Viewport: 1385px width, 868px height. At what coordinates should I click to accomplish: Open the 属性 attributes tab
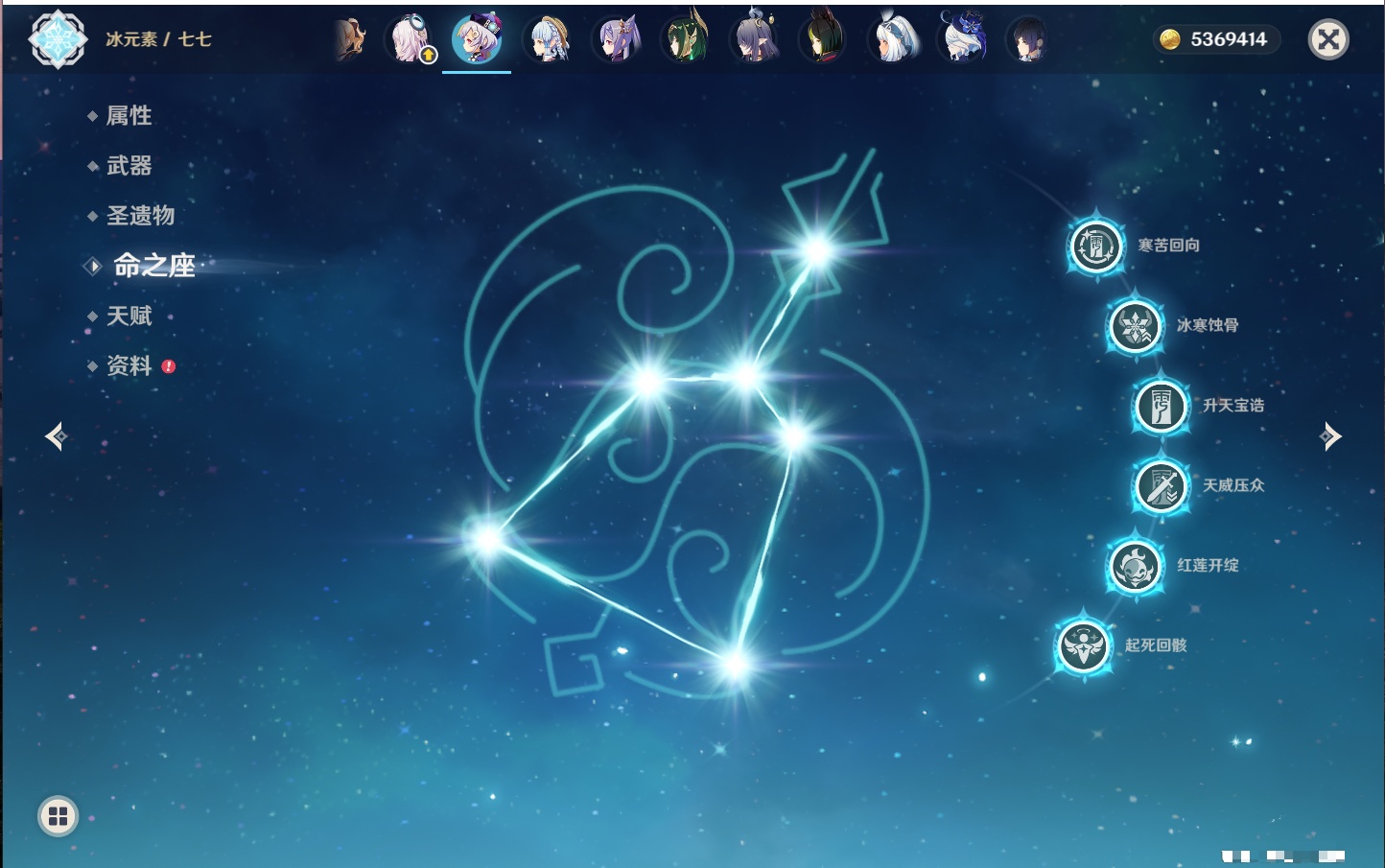[129, 116]
